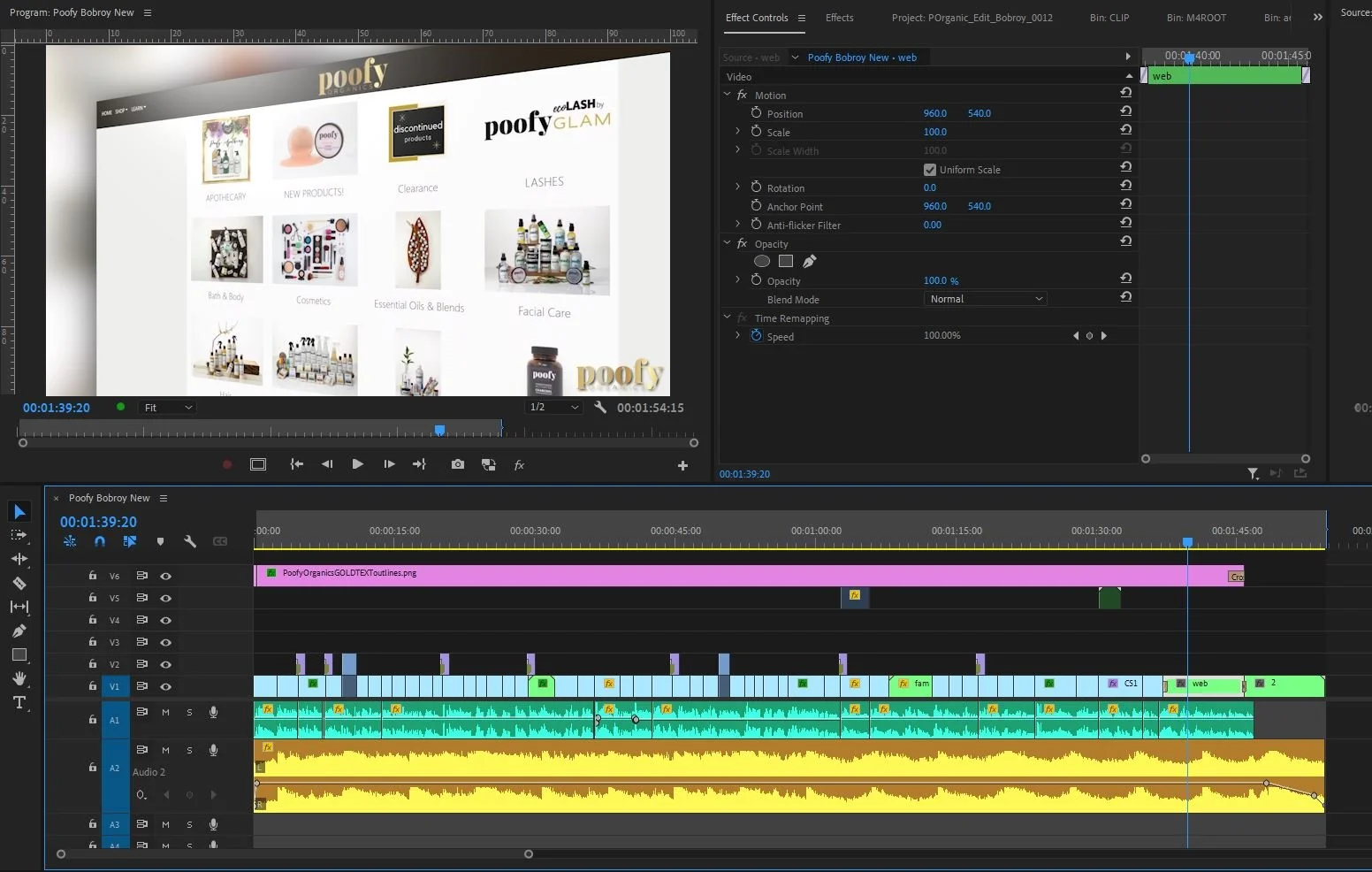Open the Blend Mode Normal dropdown

click(x=985, y=299)
